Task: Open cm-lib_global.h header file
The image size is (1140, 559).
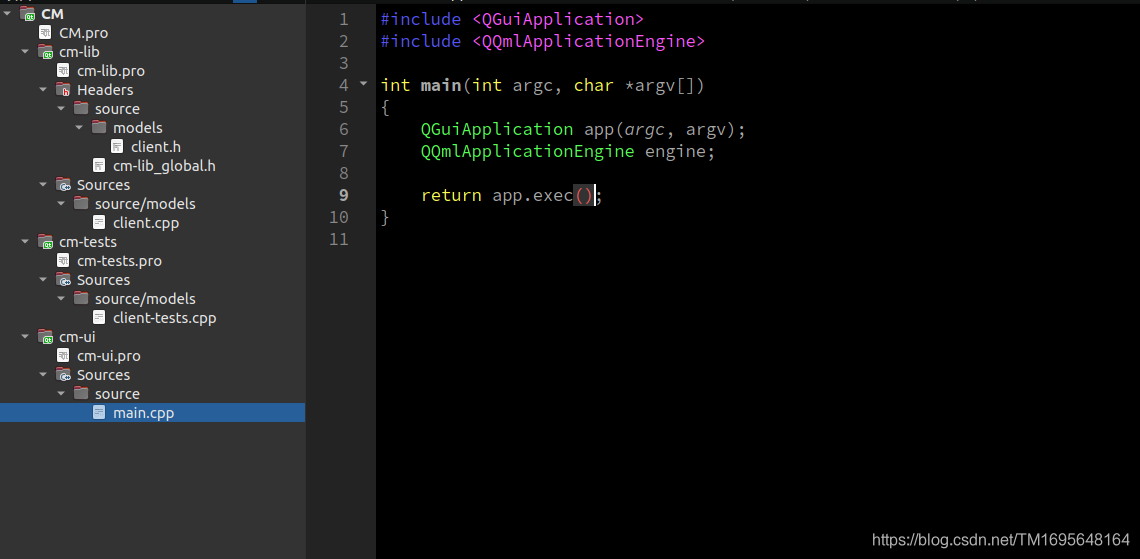Action: pos(164,166)
